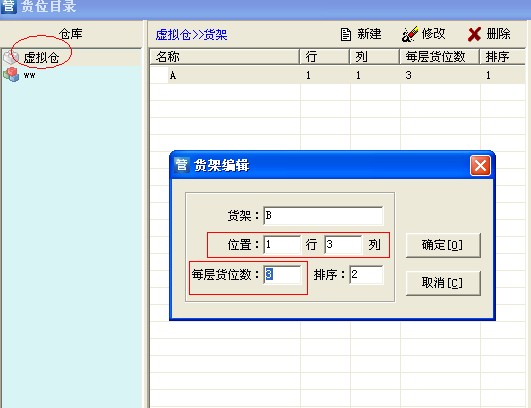Click the 位置 column number field
The image size is (531, 408).
(343, 244)
